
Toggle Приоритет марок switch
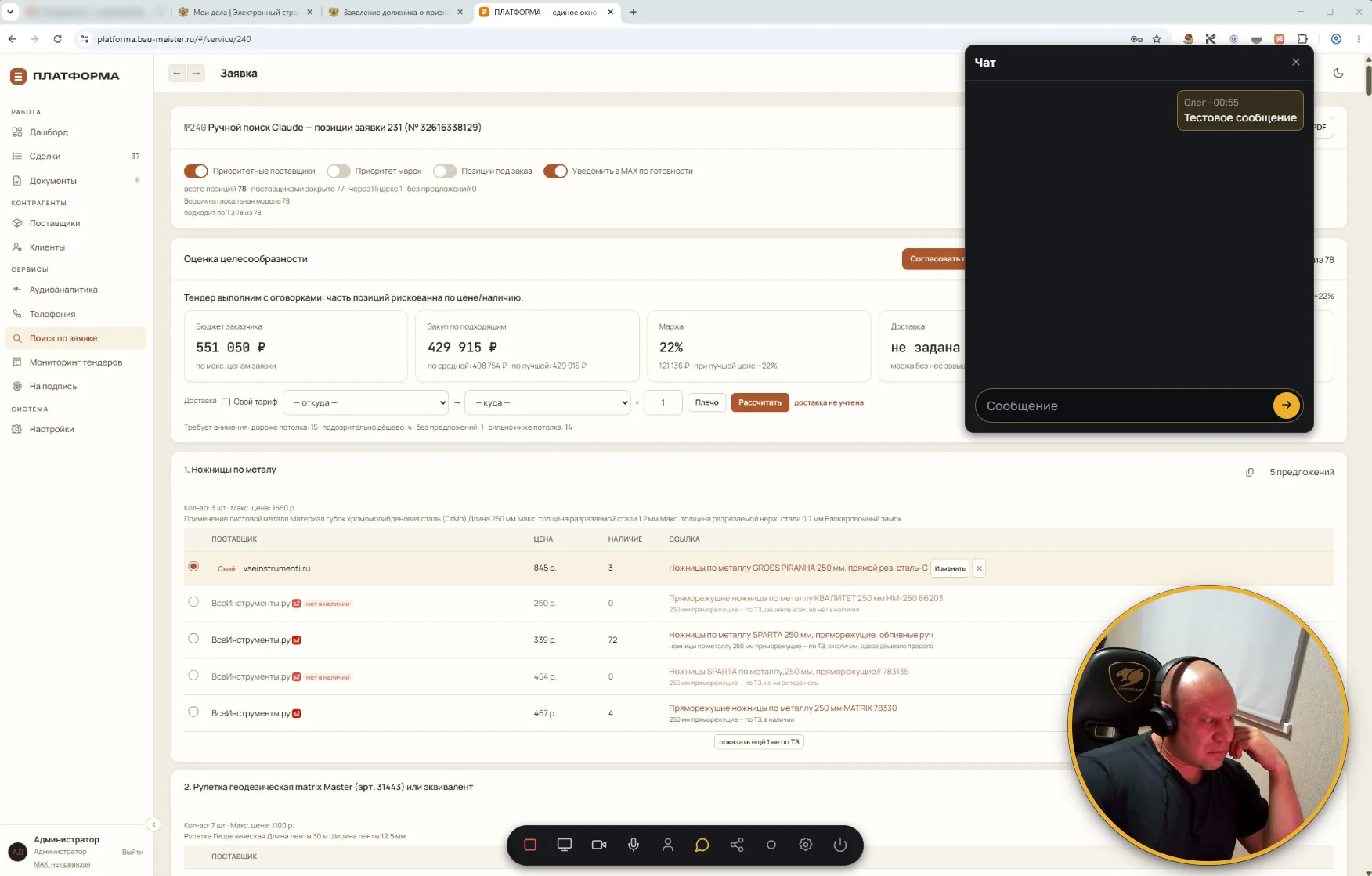(x=338, y=171)
